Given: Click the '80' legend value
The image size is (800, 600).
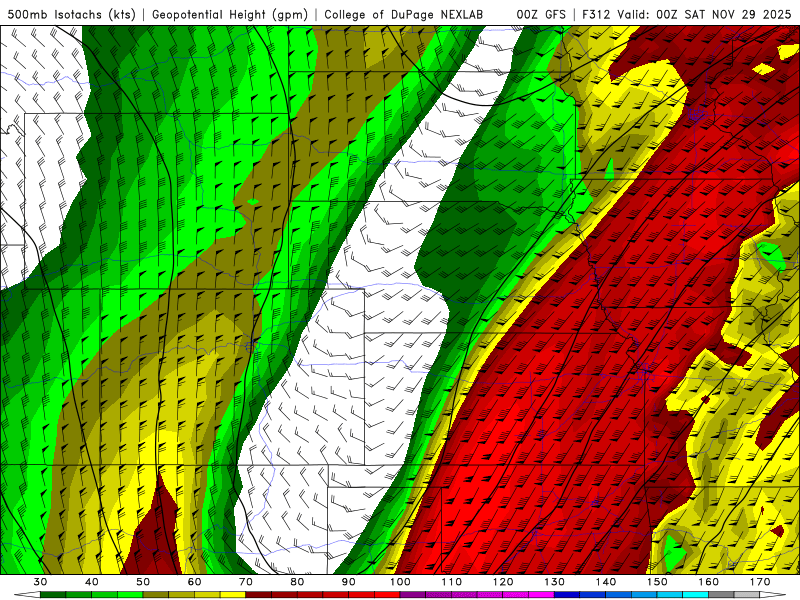Looking at the screenshot, I should point(297,582).
